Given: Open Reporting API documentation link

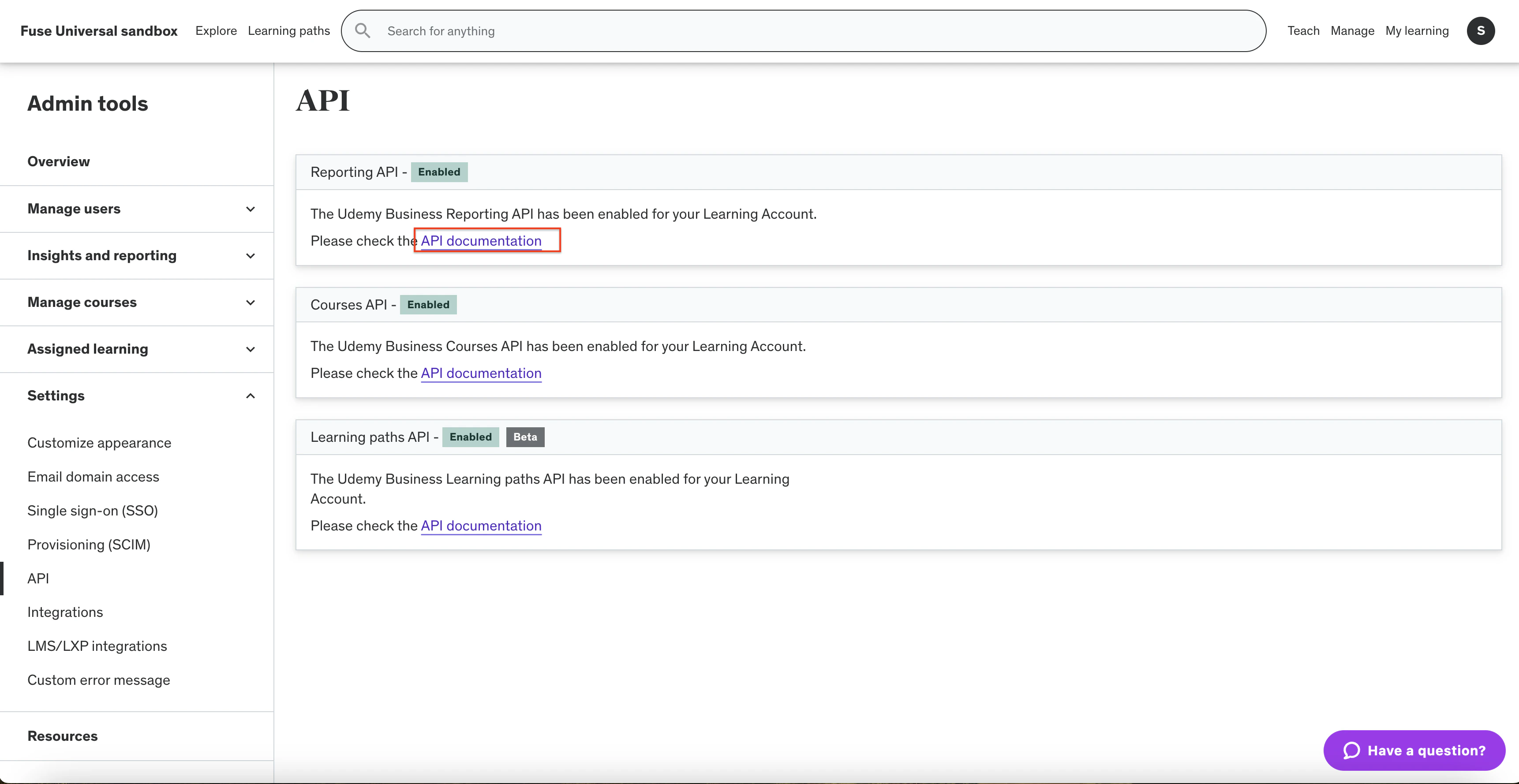Looking at the screenshot, I should [x=481, y=240].
